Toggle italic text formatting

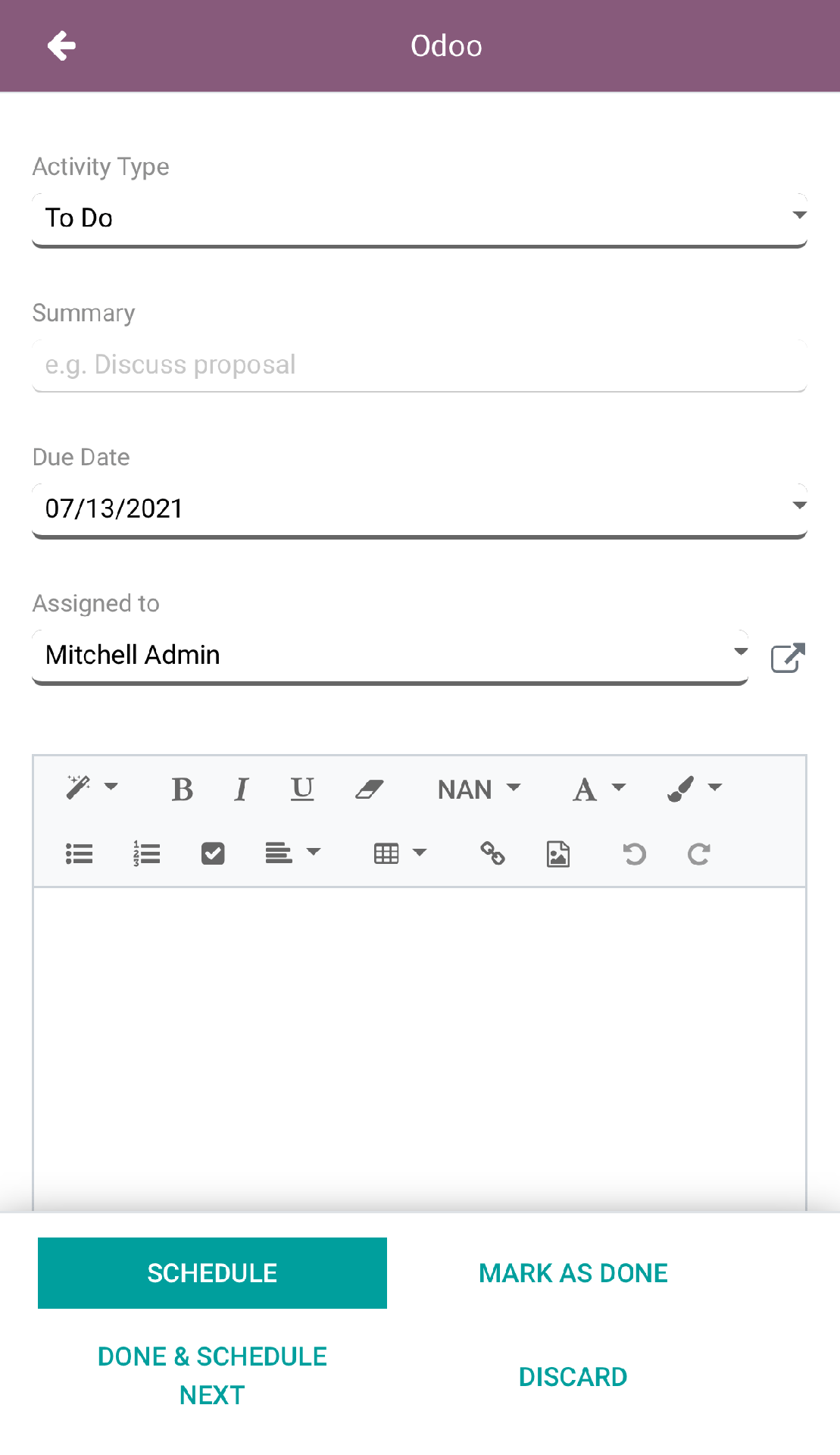[242, 790]
